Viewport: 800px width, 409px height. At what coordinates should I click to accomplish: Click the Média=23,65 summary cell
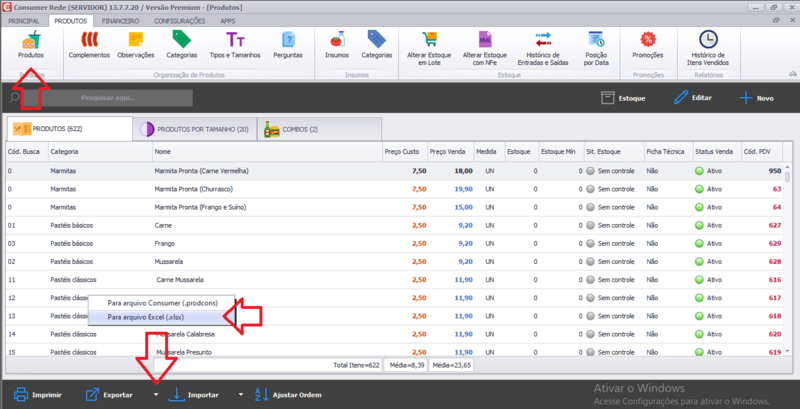click(x=452, y=365)
